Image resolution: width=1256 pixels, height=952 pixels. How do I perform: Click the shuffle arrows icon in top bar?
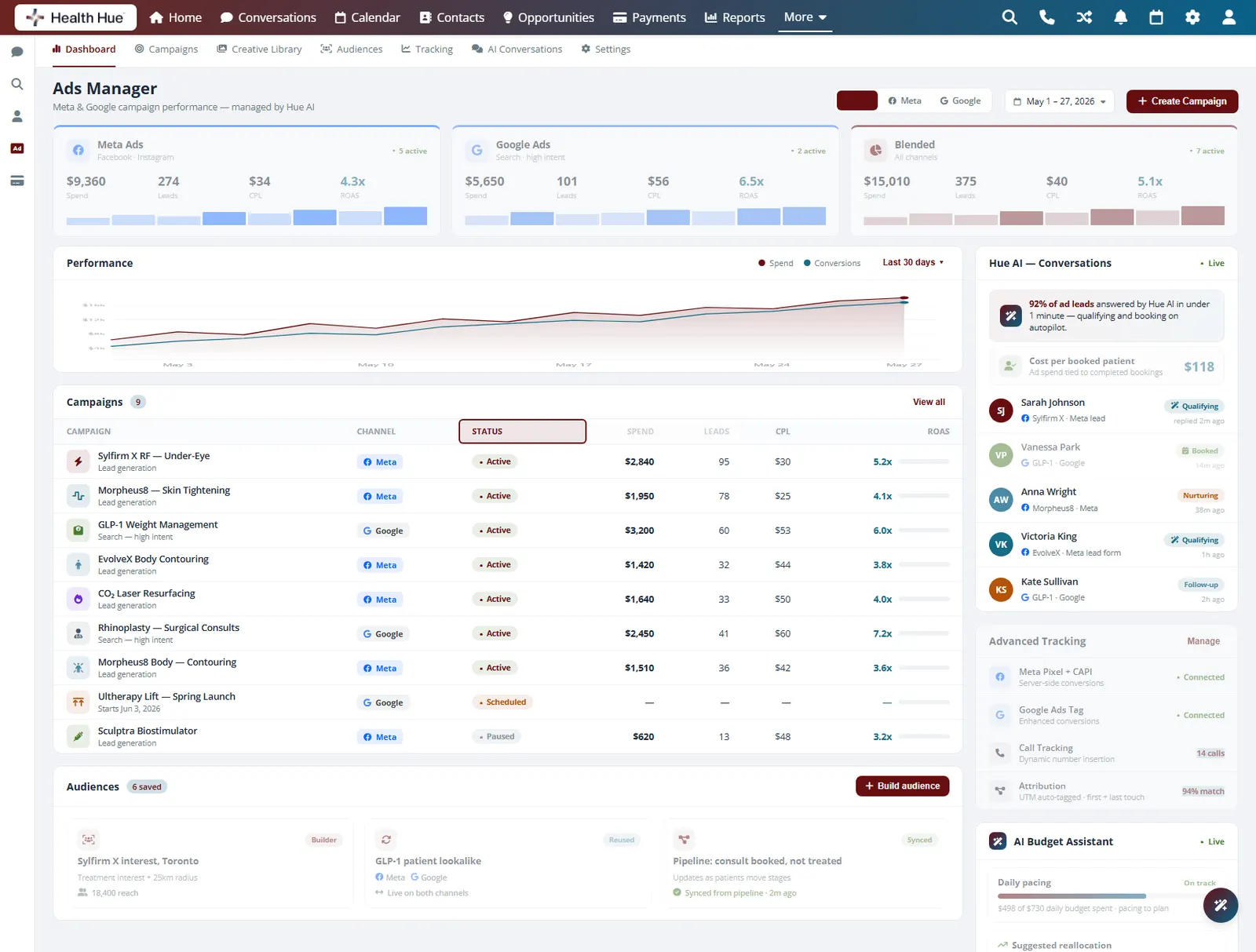(1084, 17)
